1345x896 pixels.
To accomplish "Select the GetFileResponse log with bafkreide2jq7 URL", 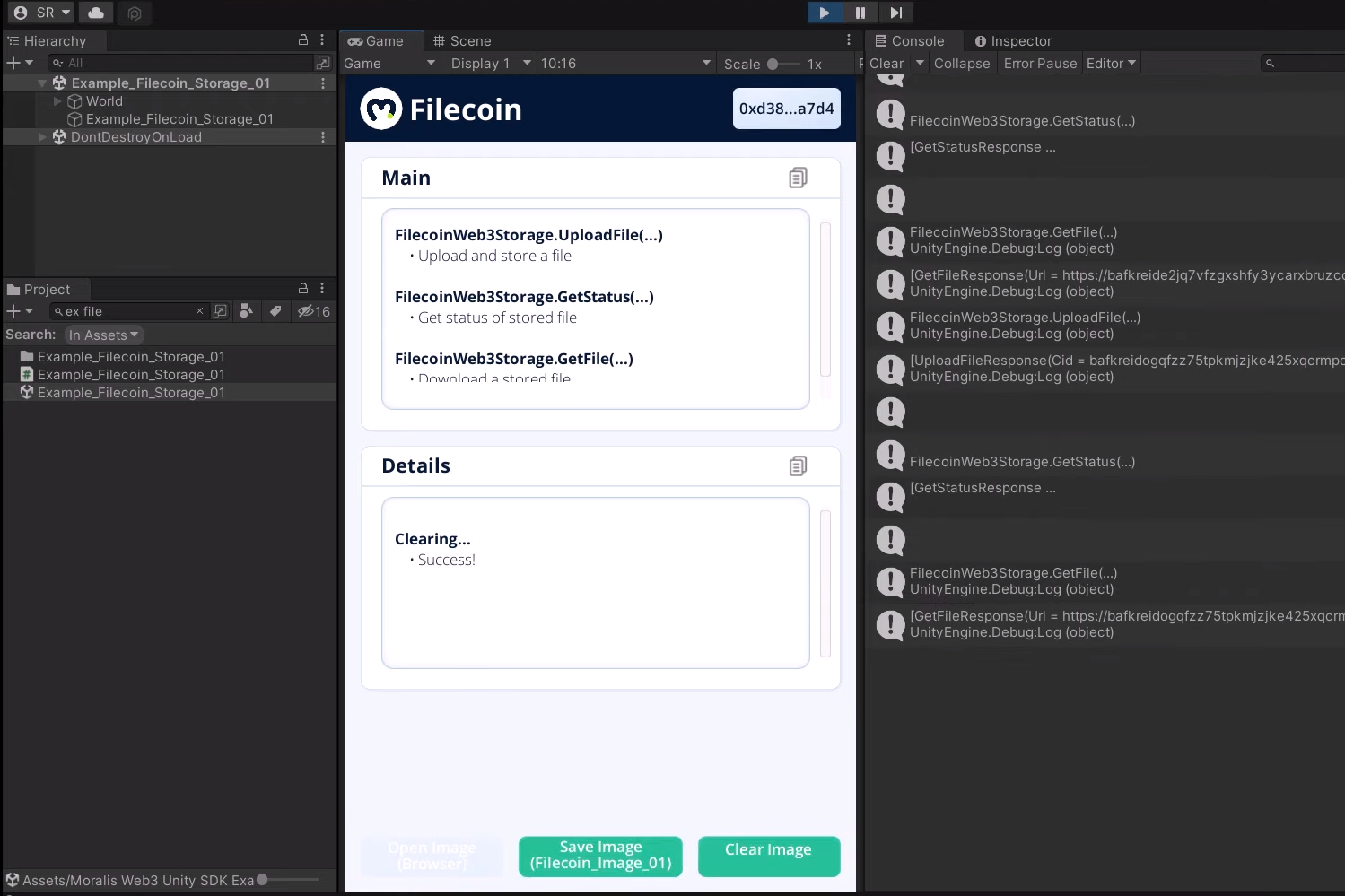I will [x=1105, y=283].
